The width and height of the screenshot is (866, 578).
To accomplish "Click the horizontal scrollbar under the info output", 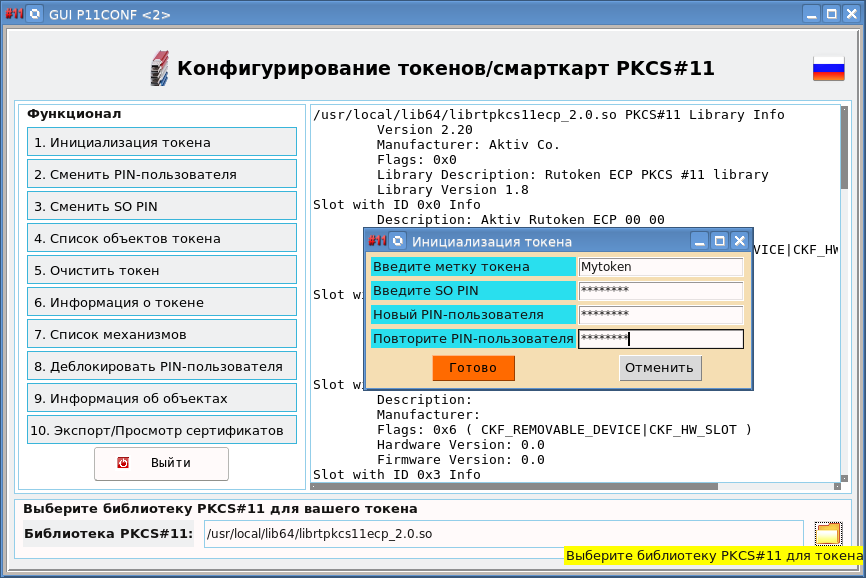I will click(x=574, y=486).
